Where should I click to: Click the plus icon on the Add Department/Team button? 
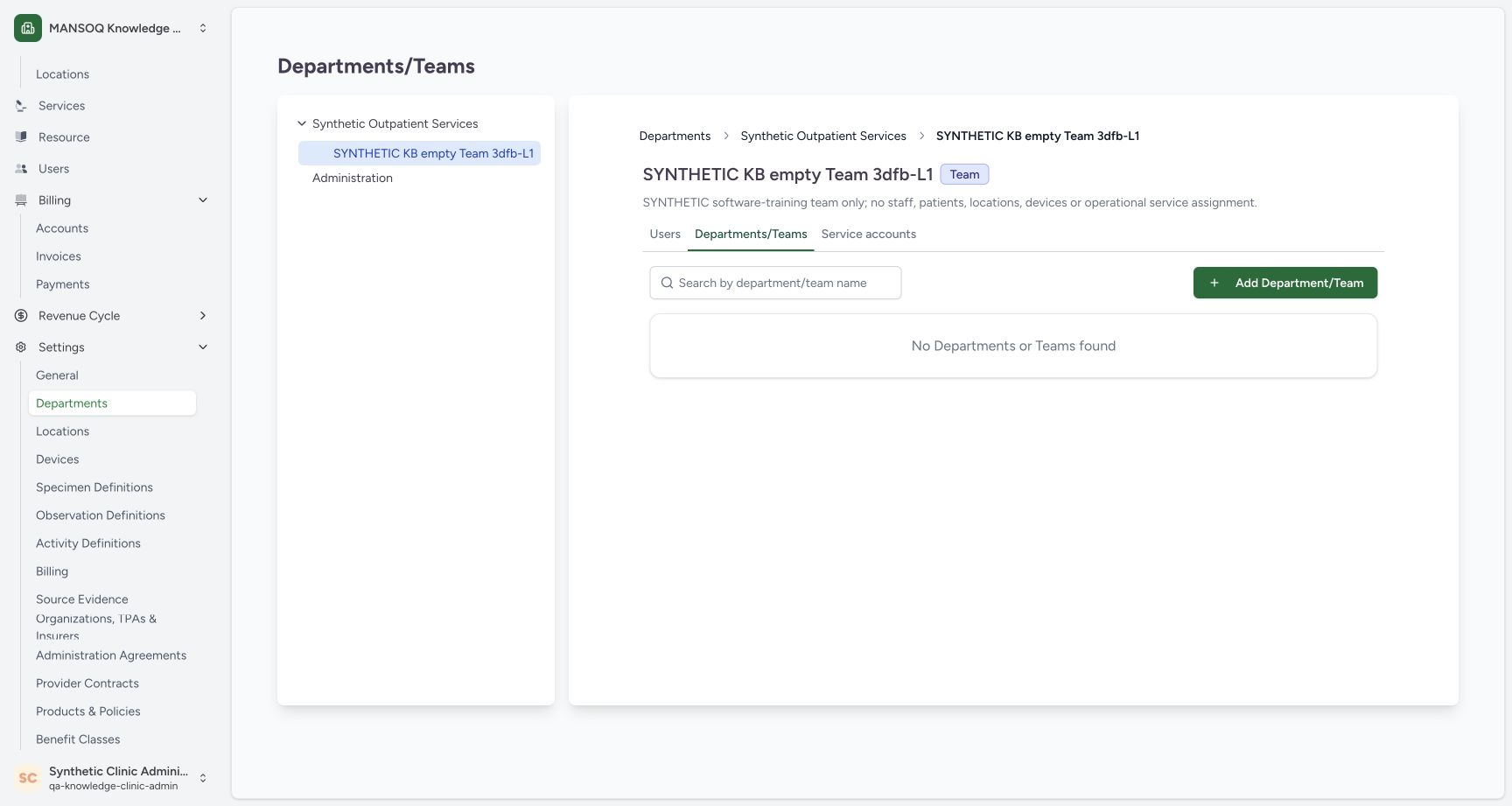click(x=1214, y=283)
